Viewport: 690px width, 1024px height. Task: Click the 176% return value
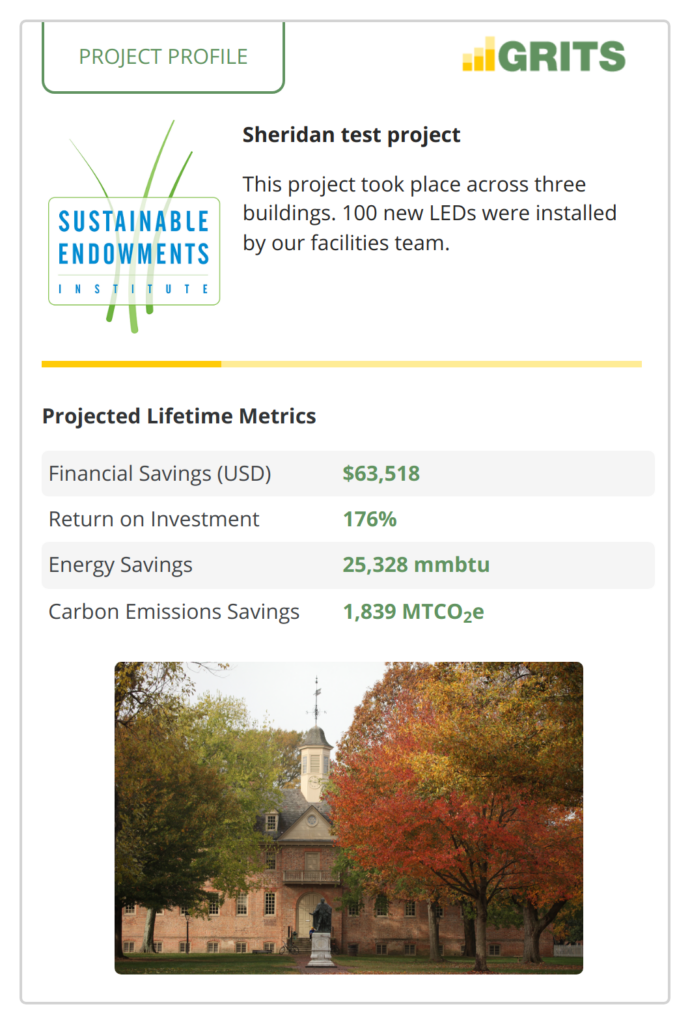(x=370, y=519)
